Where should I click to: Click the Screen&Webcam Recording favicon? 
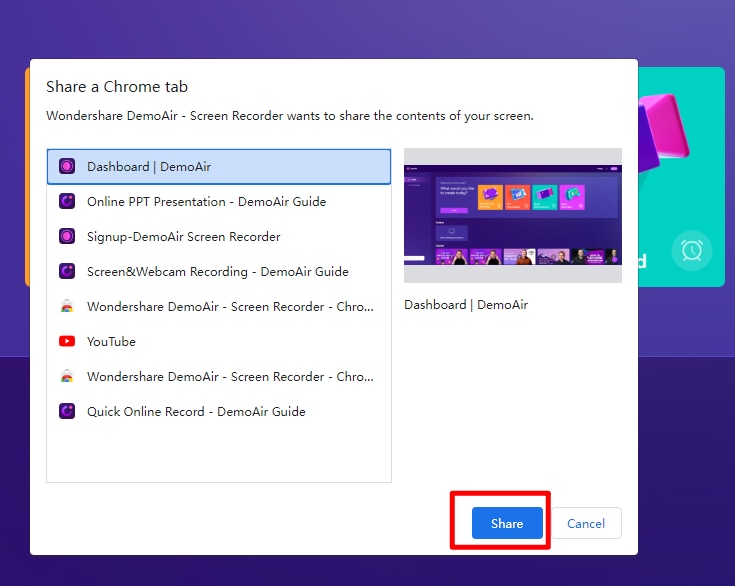click(67, 271)
